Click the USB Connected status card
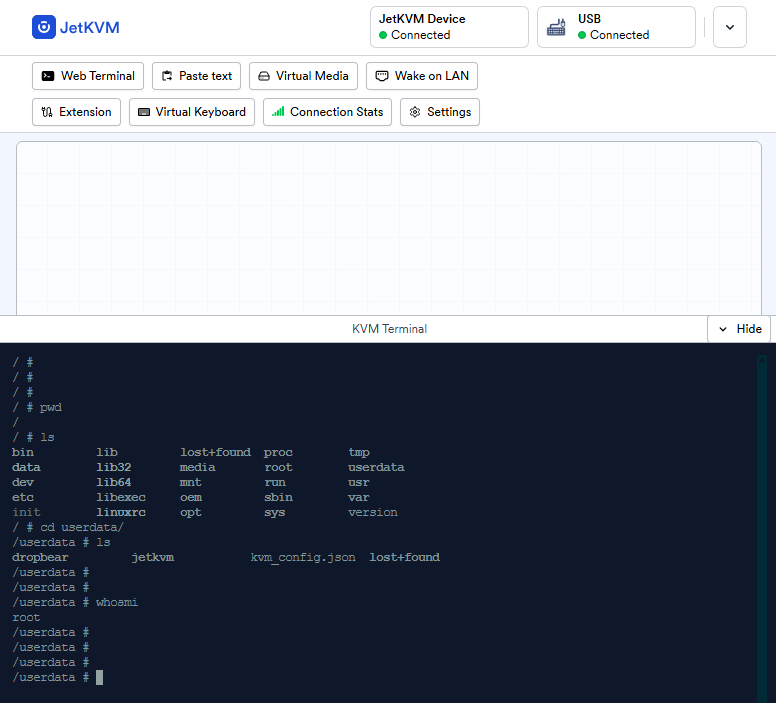Viewport: 776px width, 703px height. coord(616,27)
